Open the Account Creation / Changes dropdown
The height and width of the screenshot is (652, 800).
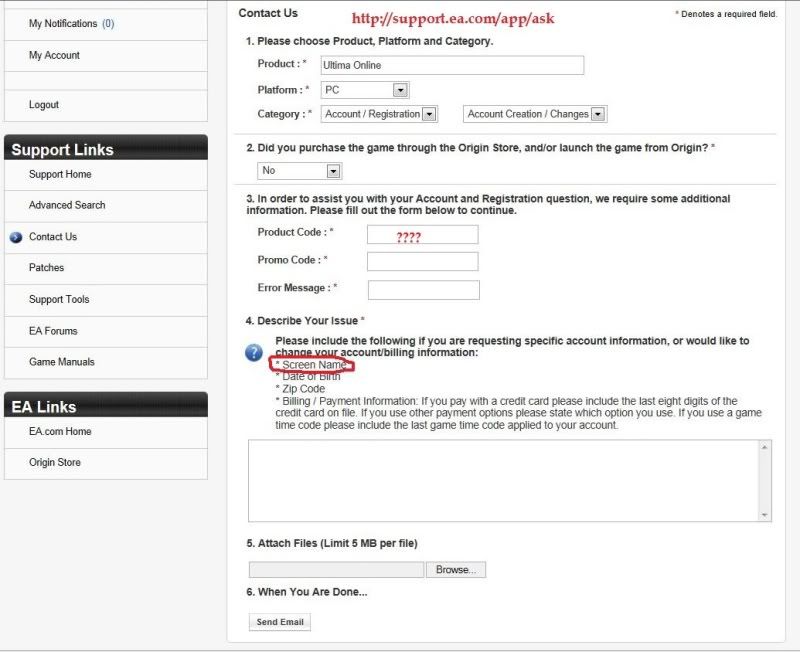535,114
